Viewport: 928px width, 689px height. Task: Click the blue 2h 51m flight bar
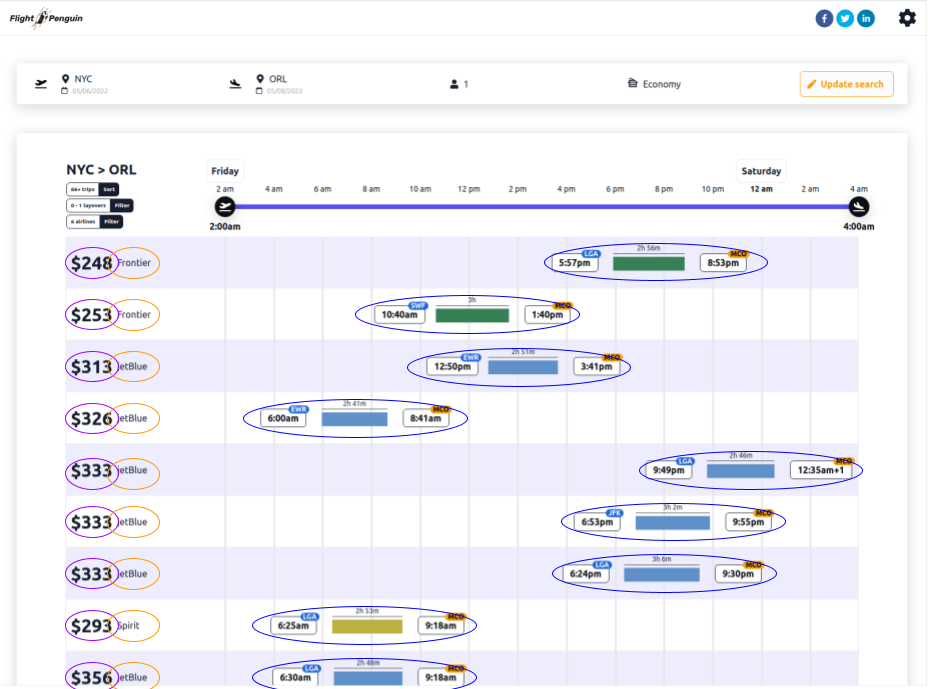click(x=523, y=367)
